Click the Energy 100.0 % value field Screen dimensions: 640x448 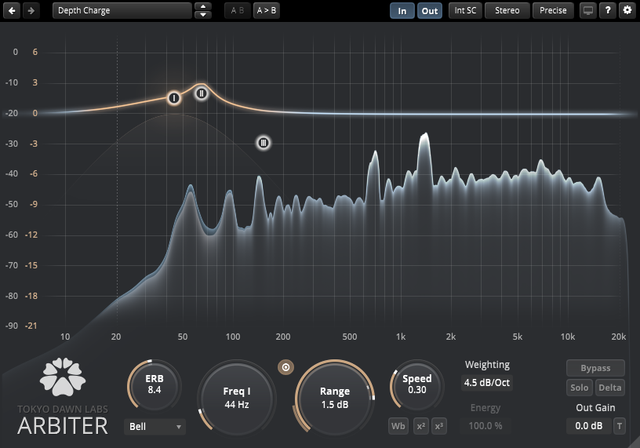[485, 426]
